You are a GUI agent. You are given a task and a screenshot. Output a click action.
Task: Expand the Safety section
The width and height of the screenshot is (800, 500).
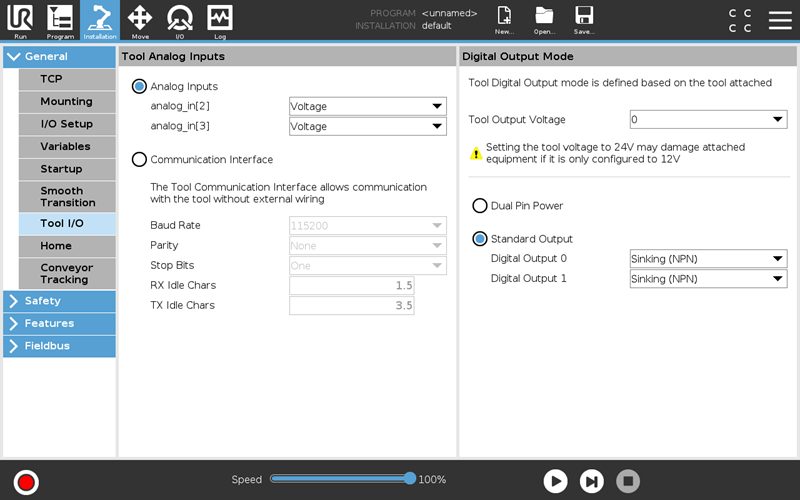click(59, 301)
